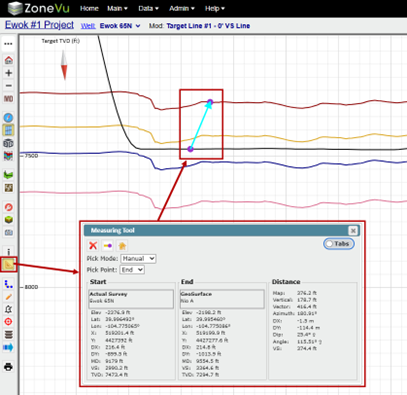Open the red wrench settings icon
407x395 pixels.
click(8, 207)
